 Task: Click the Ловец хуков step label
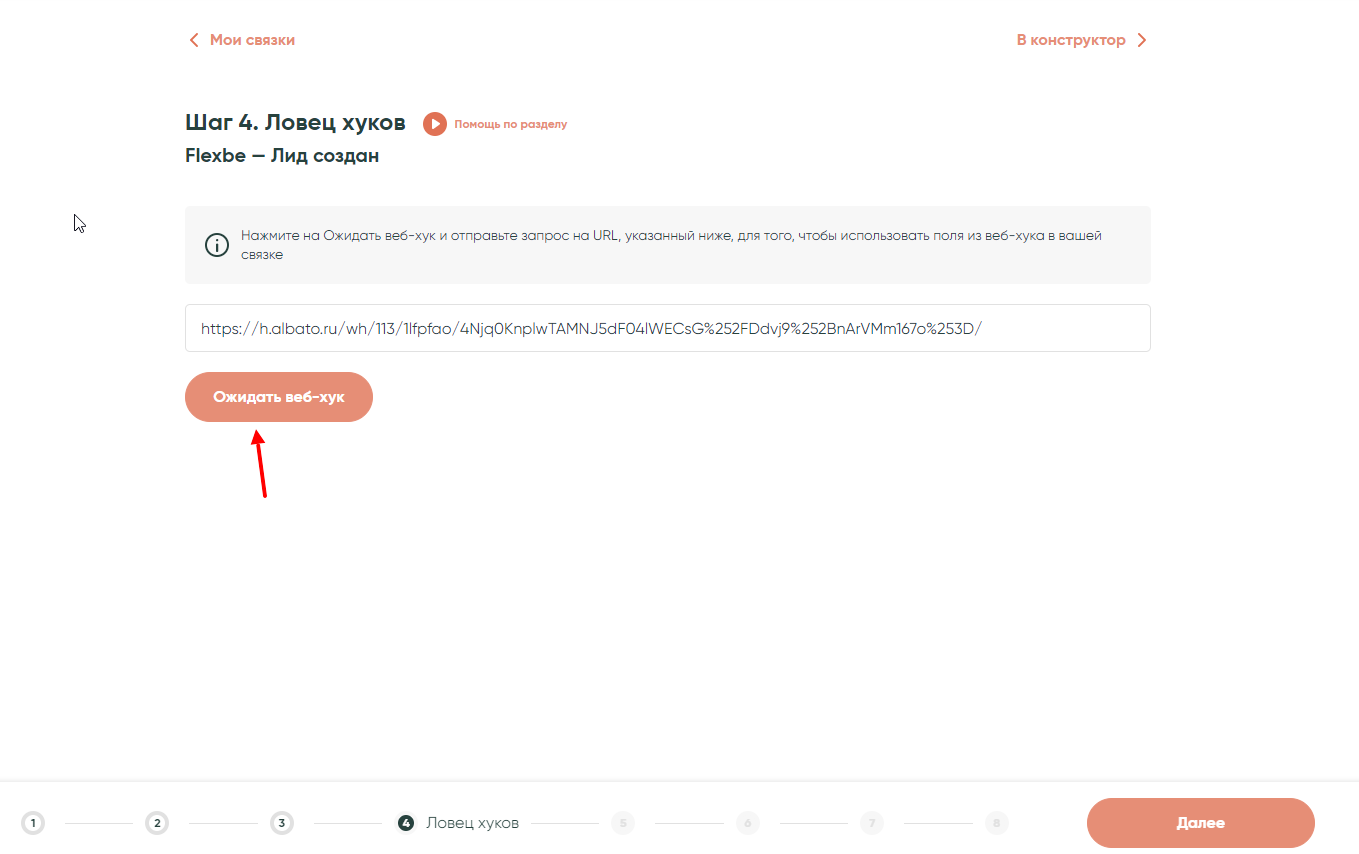[x=472, y=823]
